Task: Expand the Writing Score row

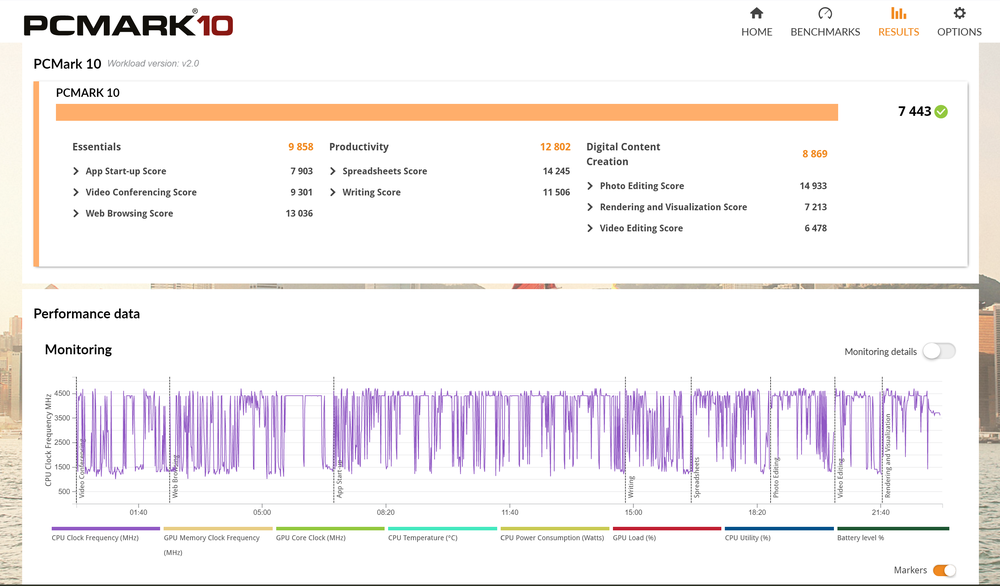Action: 450,192
